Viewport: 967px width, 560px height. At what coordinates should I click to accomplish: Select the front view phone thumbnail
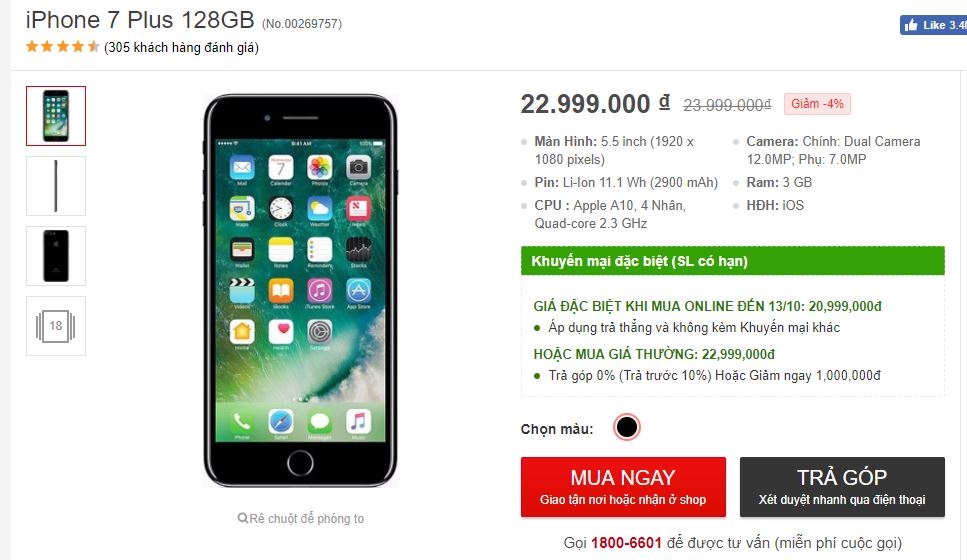pos(56,116)
